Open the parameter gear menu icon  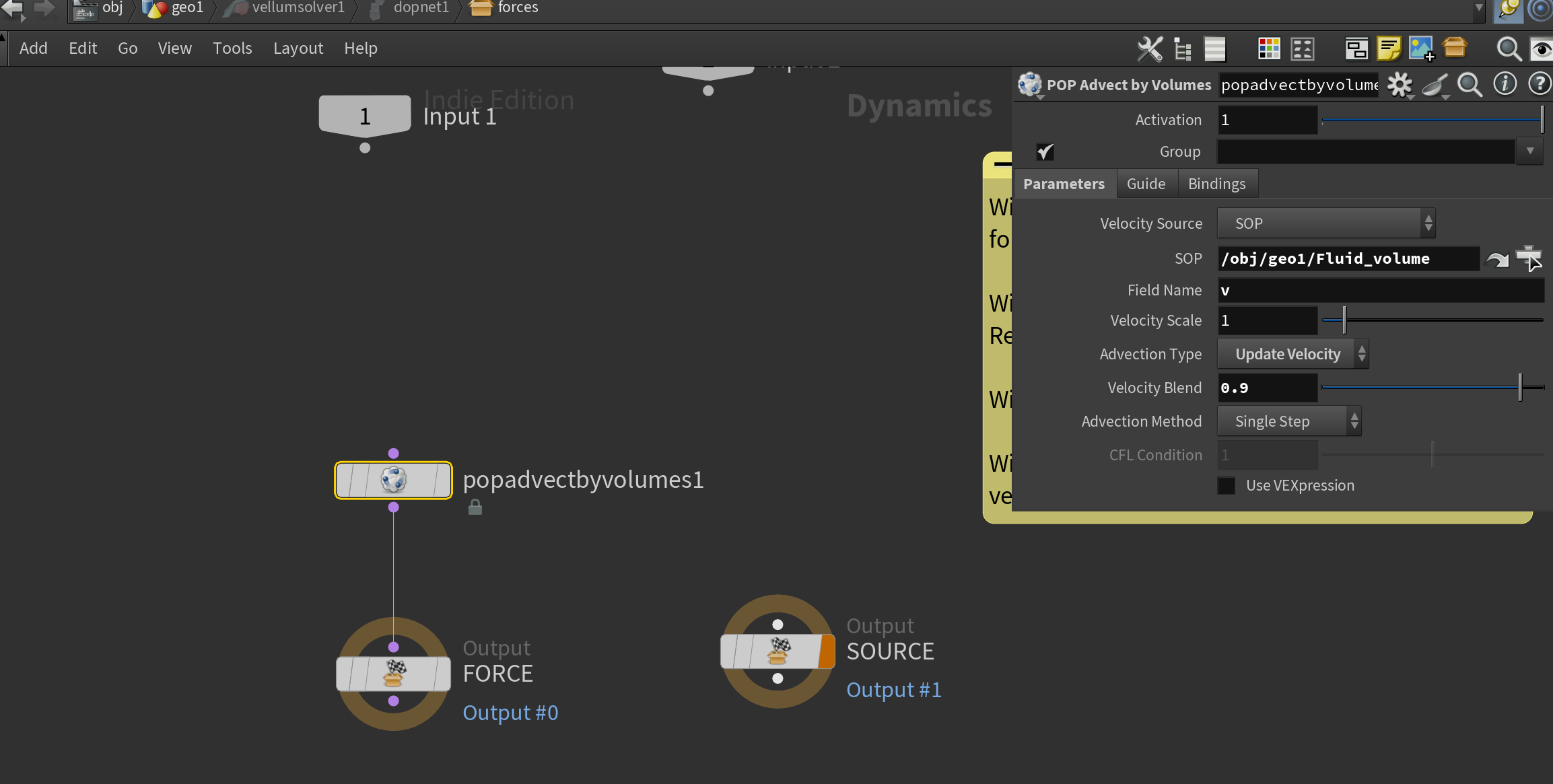point(1400,85)
